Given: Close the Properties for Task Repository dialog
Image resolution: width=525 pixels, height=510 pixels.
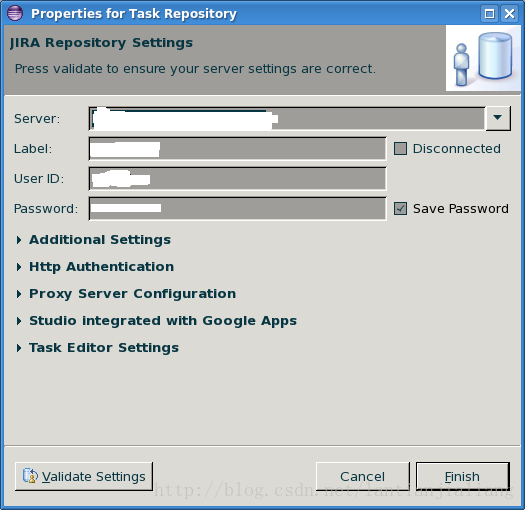Looking at the screenshot, I should (509, 14).
